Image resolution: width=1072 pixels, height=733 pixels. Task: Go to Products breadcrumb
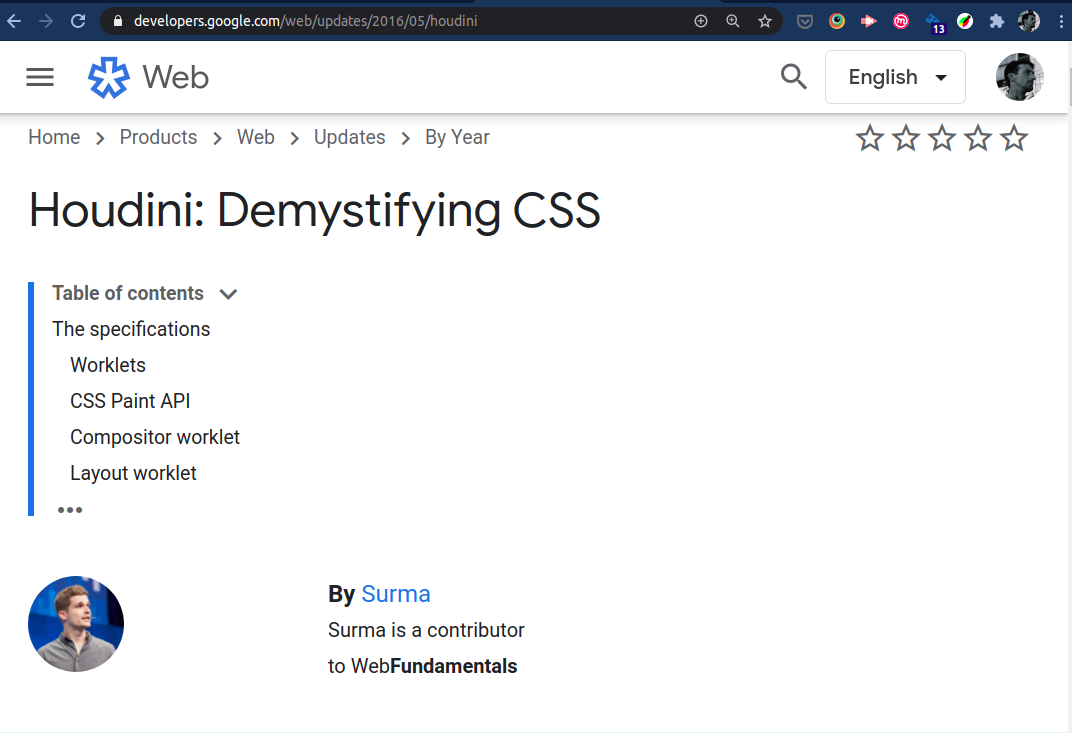(x=158, y=137)
